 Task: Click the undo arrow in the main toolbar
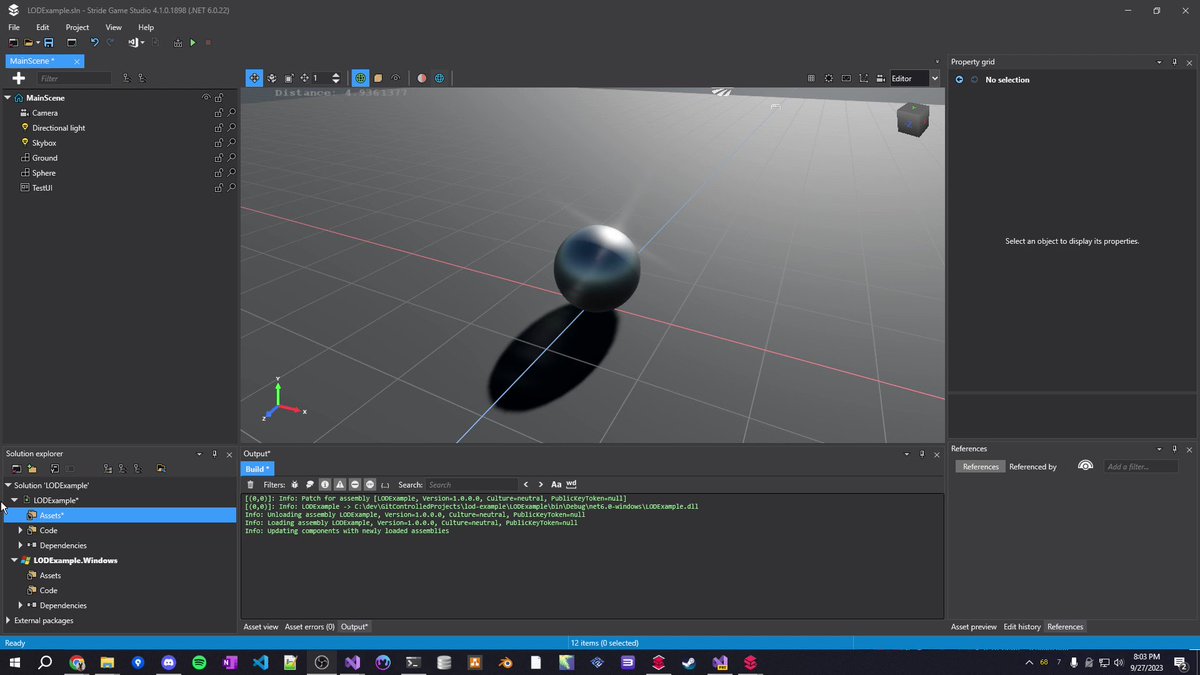pos(94,42)
